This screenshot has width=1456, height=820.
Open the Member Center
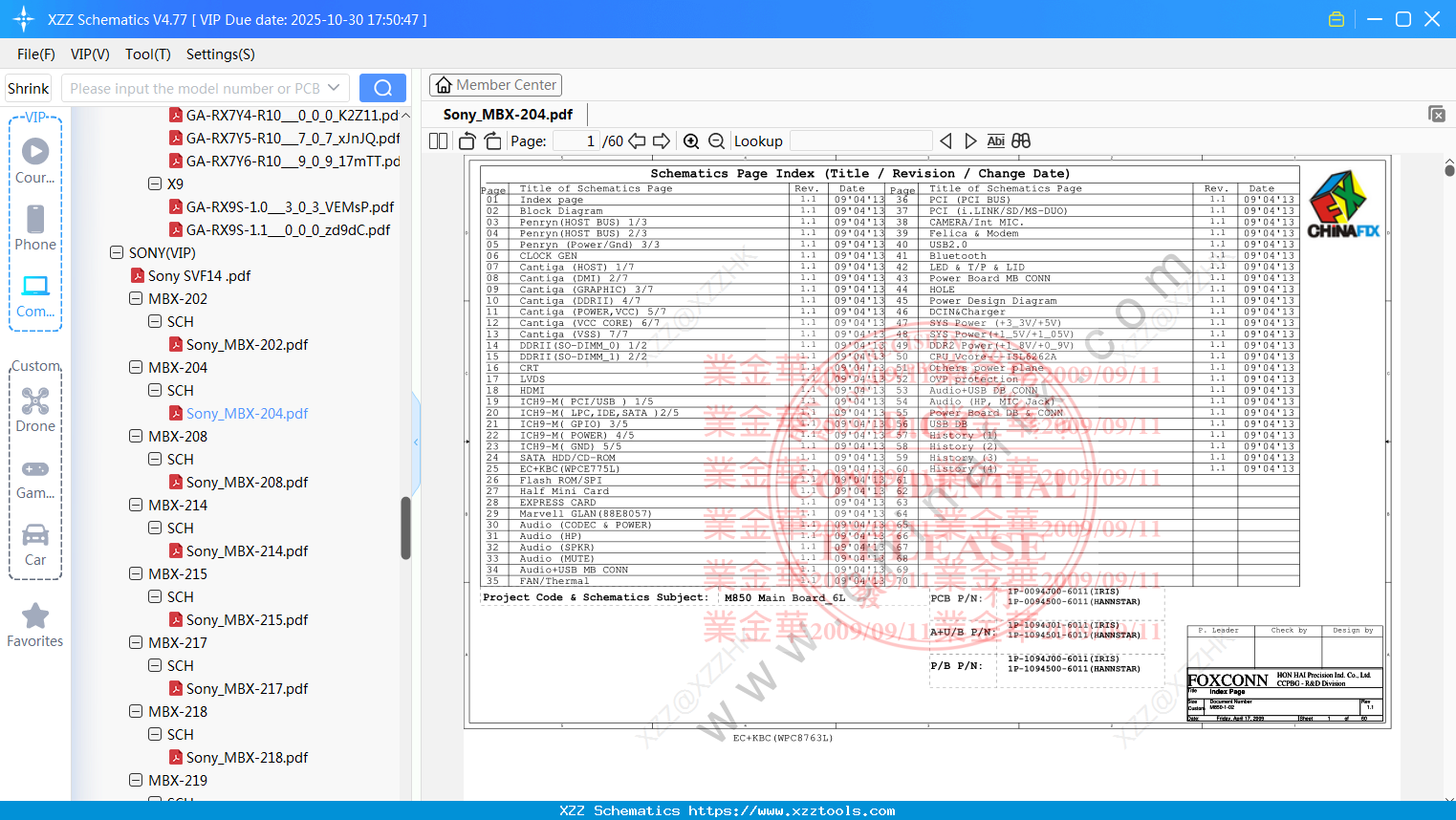[495, 85]
